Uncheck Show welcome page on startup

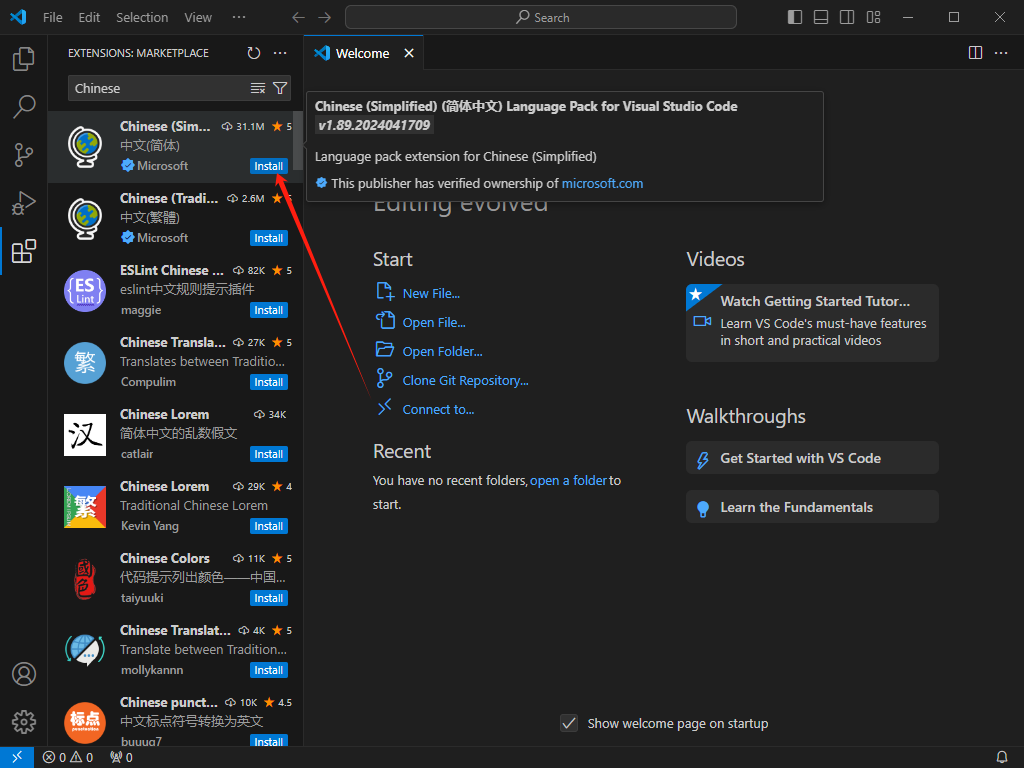569,723
